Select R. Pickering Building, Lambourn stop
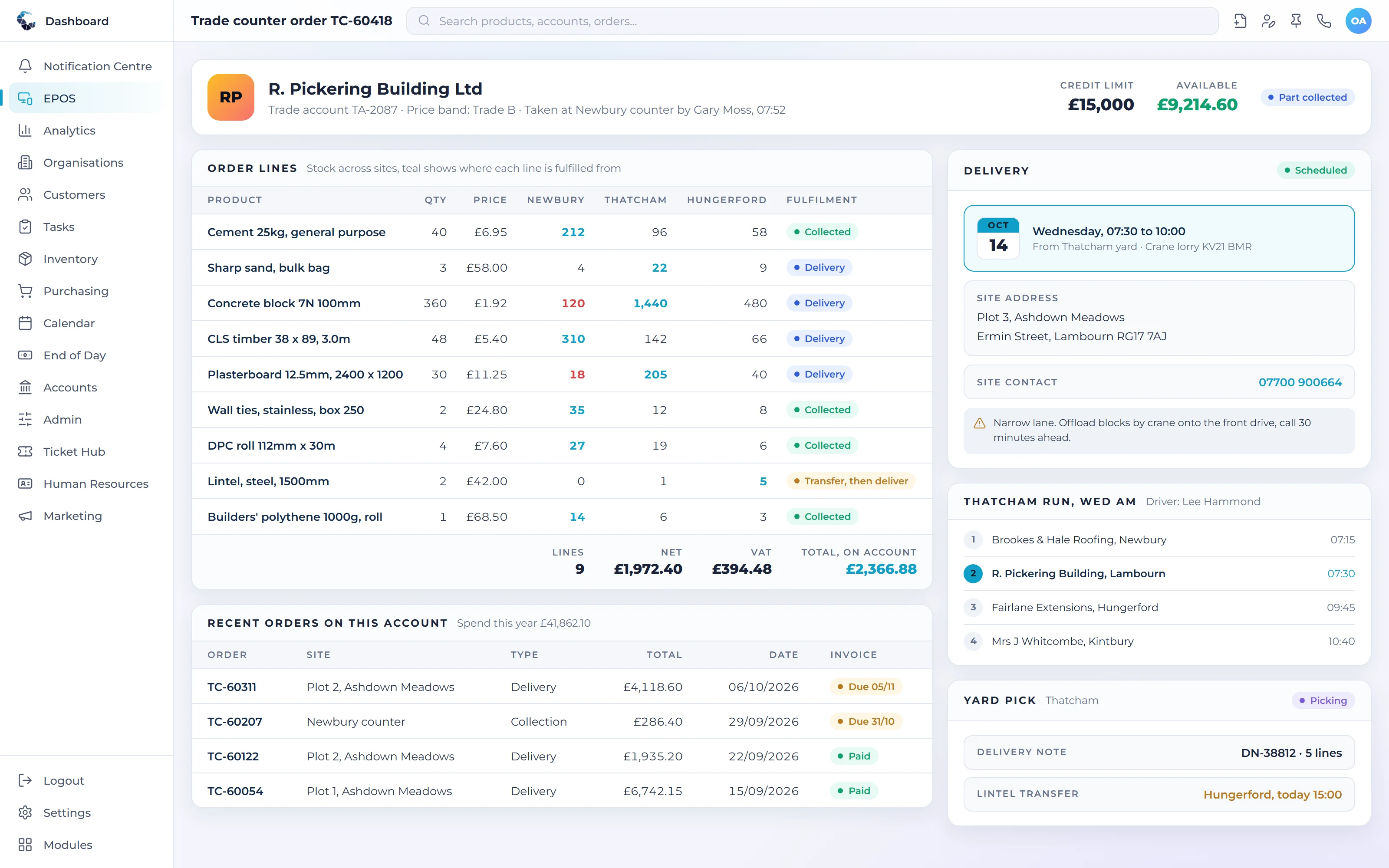 [x=1159, y=573]
